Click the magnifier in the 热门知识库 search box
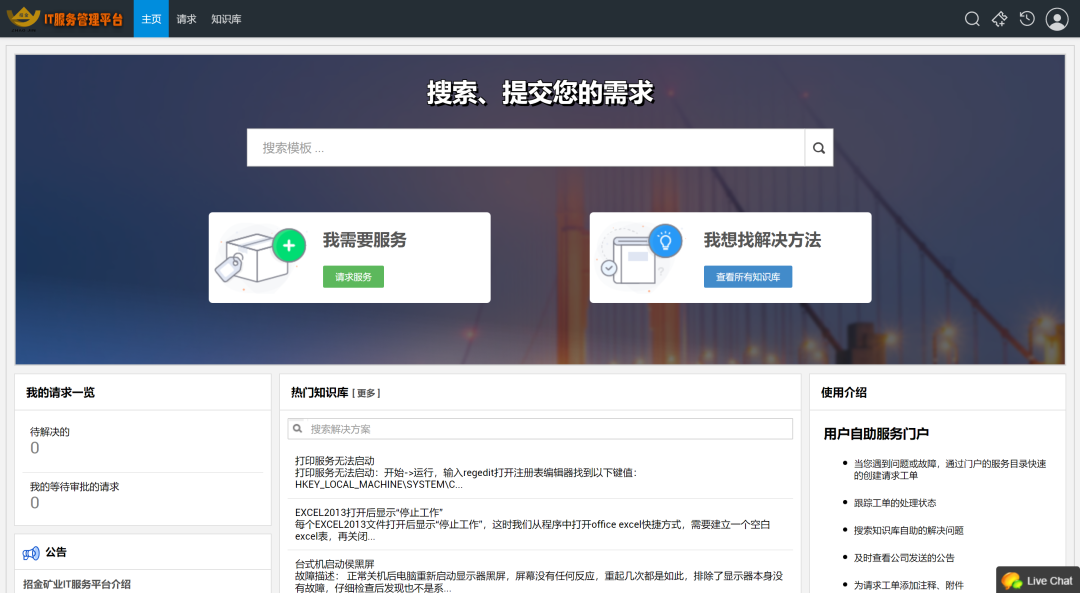The height and width of the screenshot is (593, 1080). [298, 428]
